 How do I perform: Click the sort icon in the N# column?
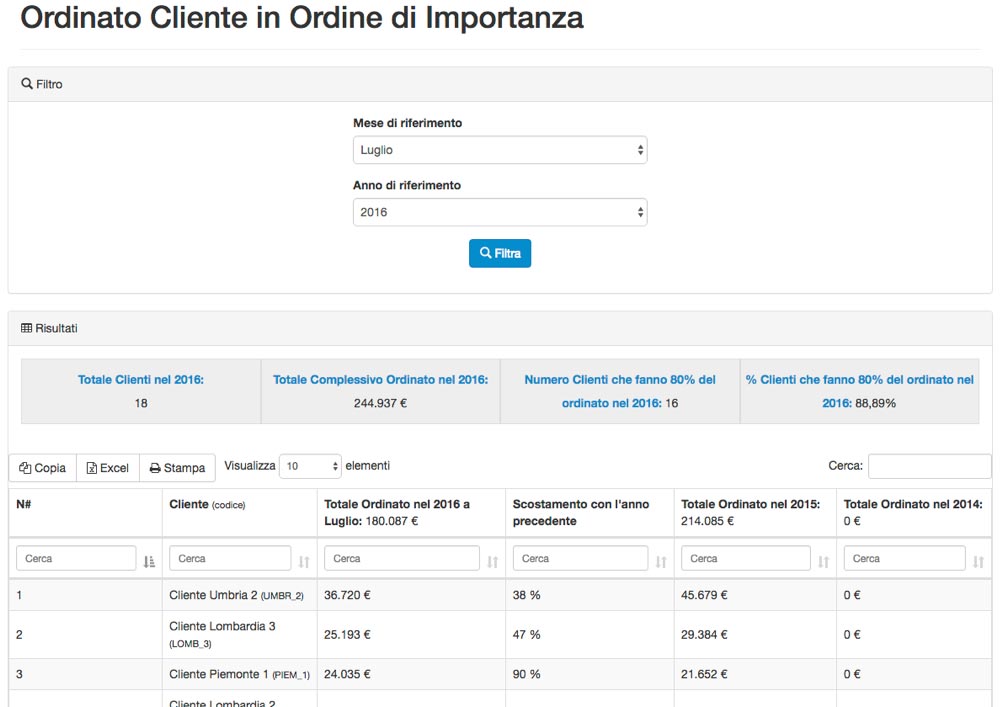coord(149,562)
